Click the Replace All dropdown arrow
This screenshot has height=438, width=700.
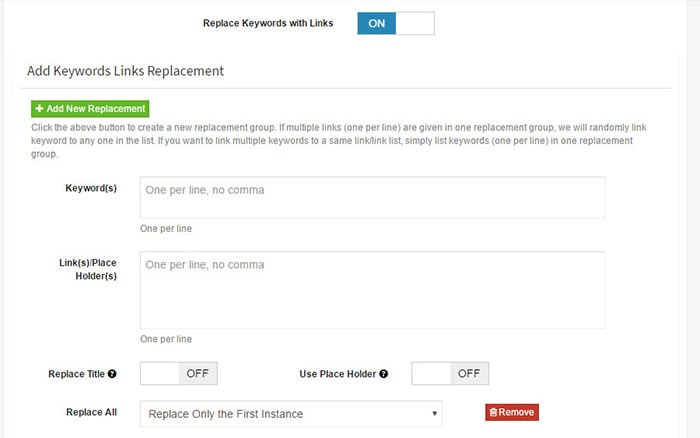pos(434,413)
